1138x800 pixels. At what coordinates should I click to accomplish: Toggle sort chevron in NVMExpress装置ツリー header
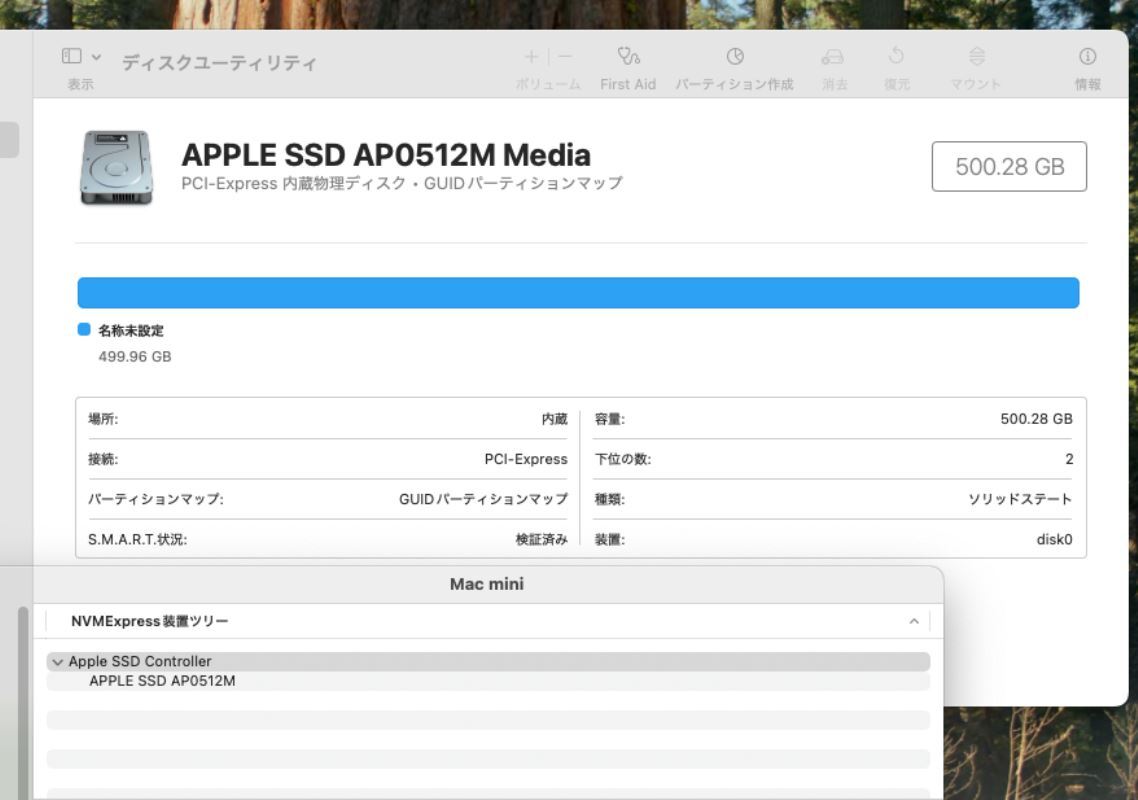point(914,621)
